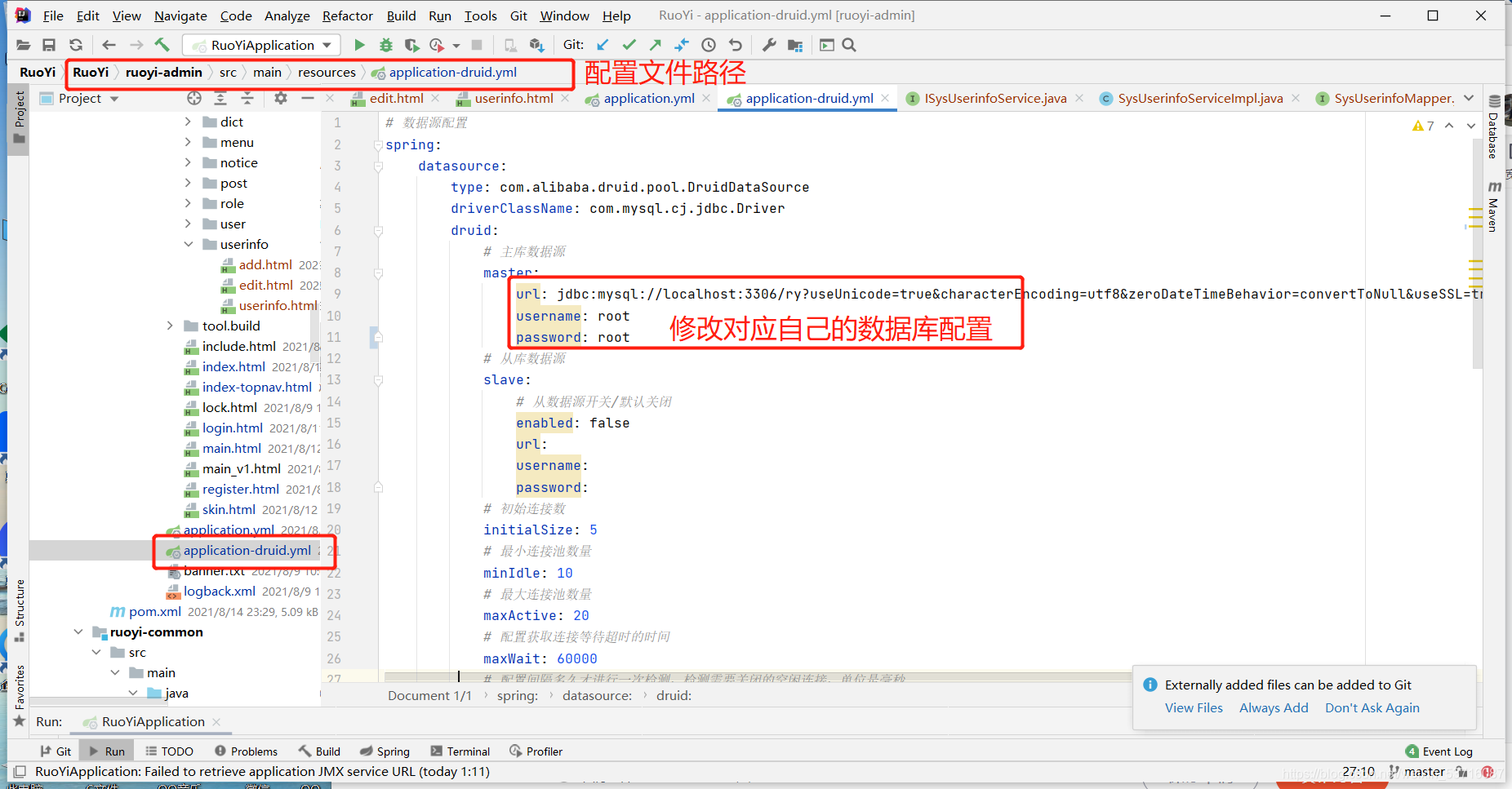This screenshot has height=789, width=1512.
Task: Collapse the ruoyi-common module
Action: click(x=78, y=632)
